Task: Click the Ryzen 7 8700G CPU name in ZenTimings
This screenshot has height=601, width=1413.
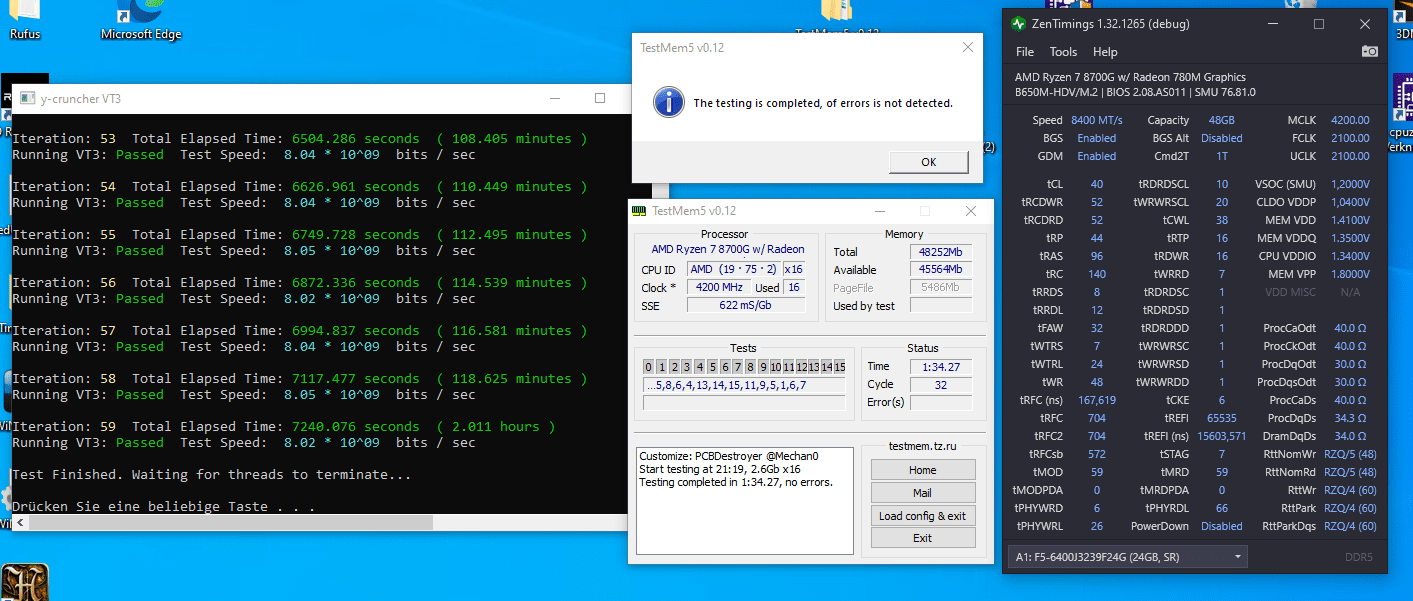Action: (x=1130, y=77)
